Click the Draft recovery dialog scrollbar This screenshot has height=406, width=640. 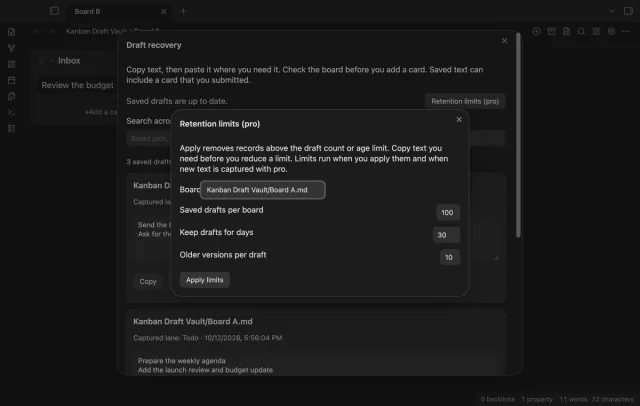click(x=518, y=135)
